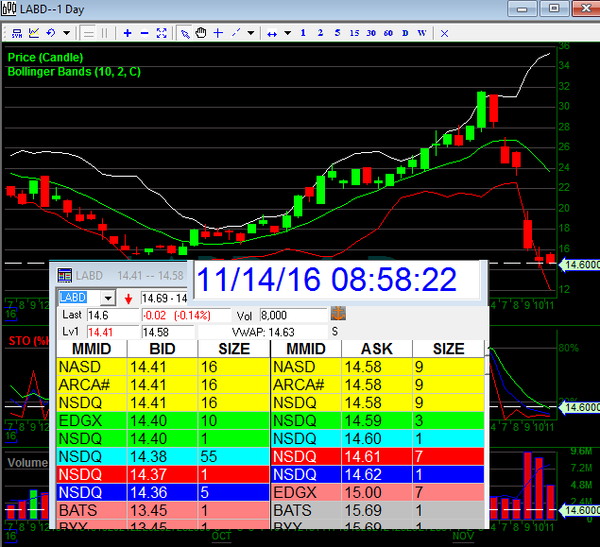The height and width of the screenshot is (547, 600).
Task: Click the NSDQ 14.38 bid row
Action: (x=162, y=453)
